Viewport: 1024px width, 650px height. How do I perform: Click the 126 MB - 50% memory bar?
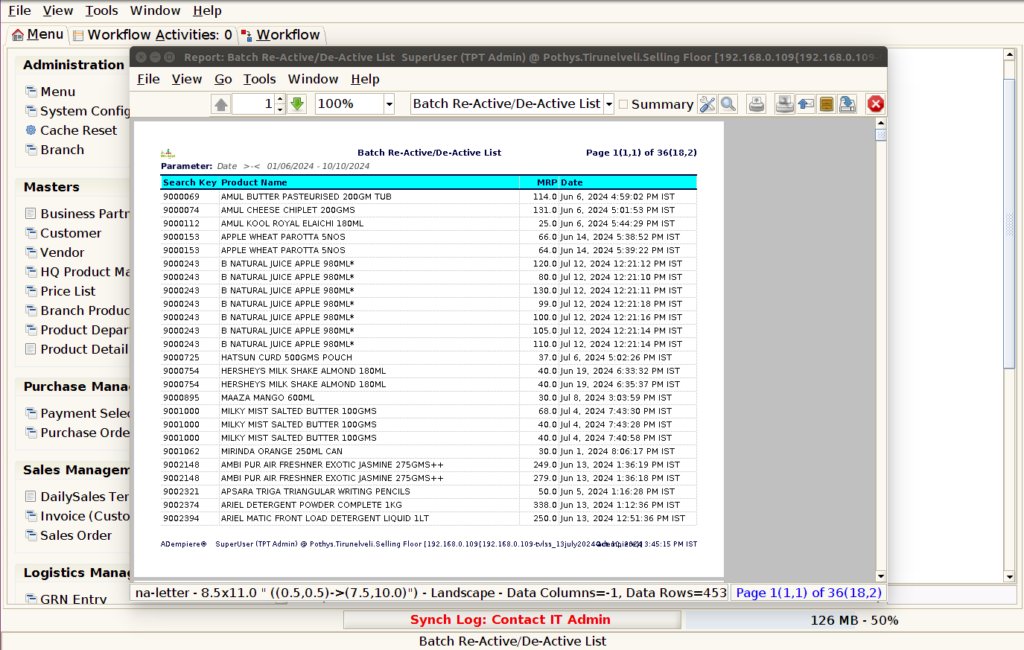coord(854,620)
